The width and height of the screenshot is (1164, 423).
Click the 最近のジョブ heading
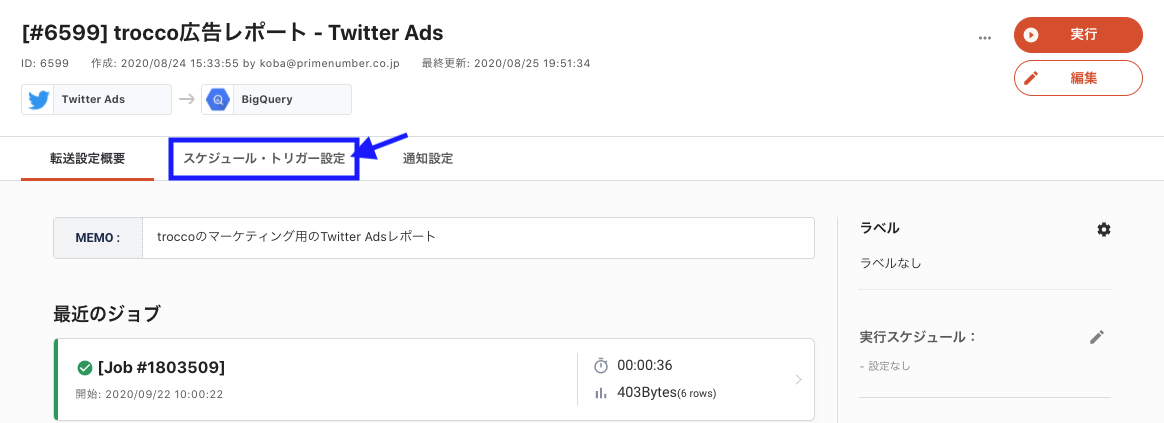107,314
